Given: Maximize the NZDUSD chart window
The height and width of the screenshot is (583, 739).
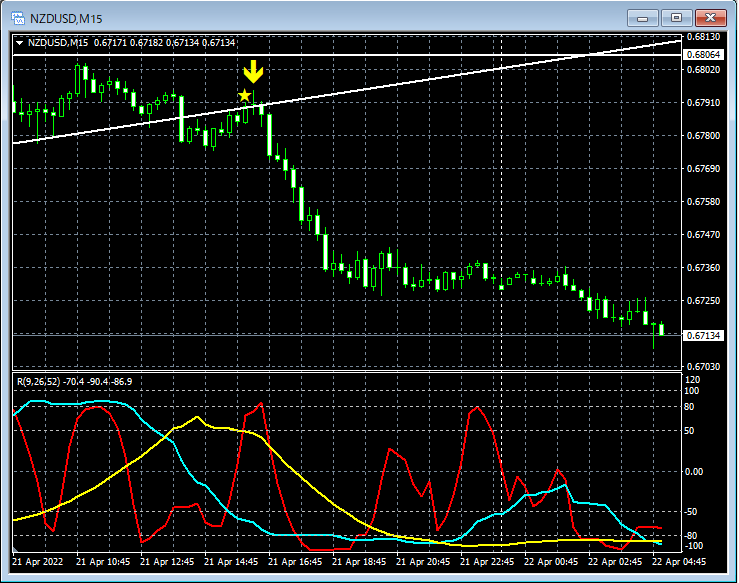Looking at the screenshot, I should coord(676,18).
